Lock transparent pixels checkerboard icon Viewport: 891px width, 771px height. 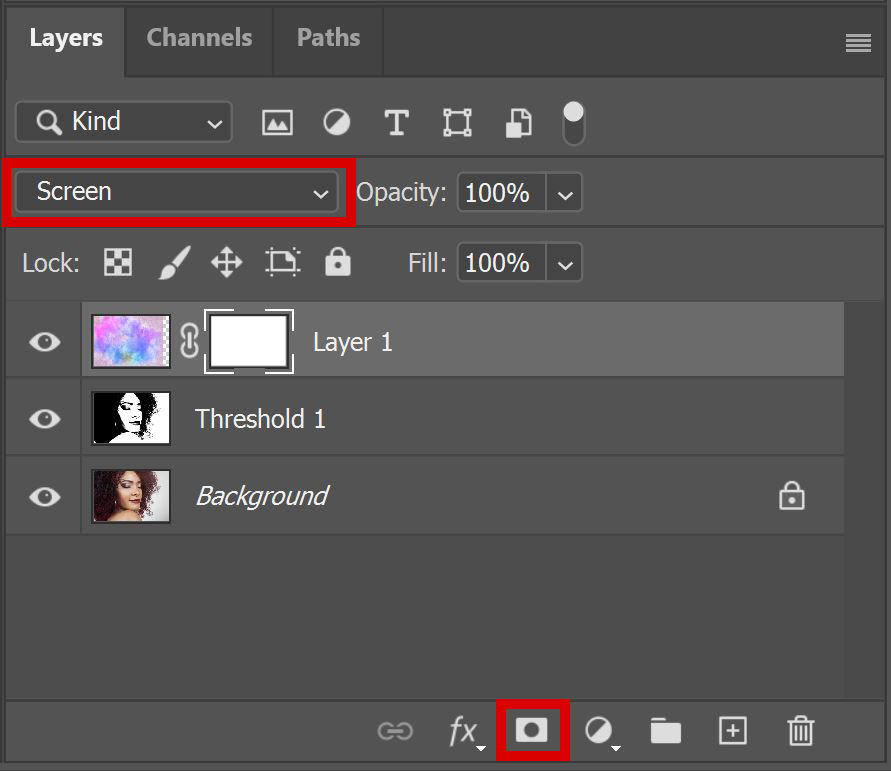[118, 262]
